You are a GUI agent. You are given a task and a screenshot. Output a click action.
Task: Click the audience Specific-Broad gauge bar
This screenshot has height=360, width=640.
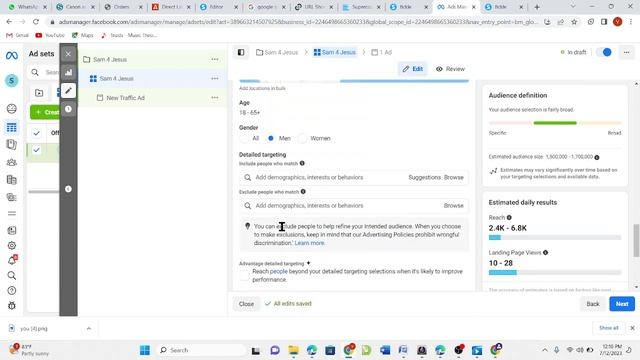click(x=555, y=123)
